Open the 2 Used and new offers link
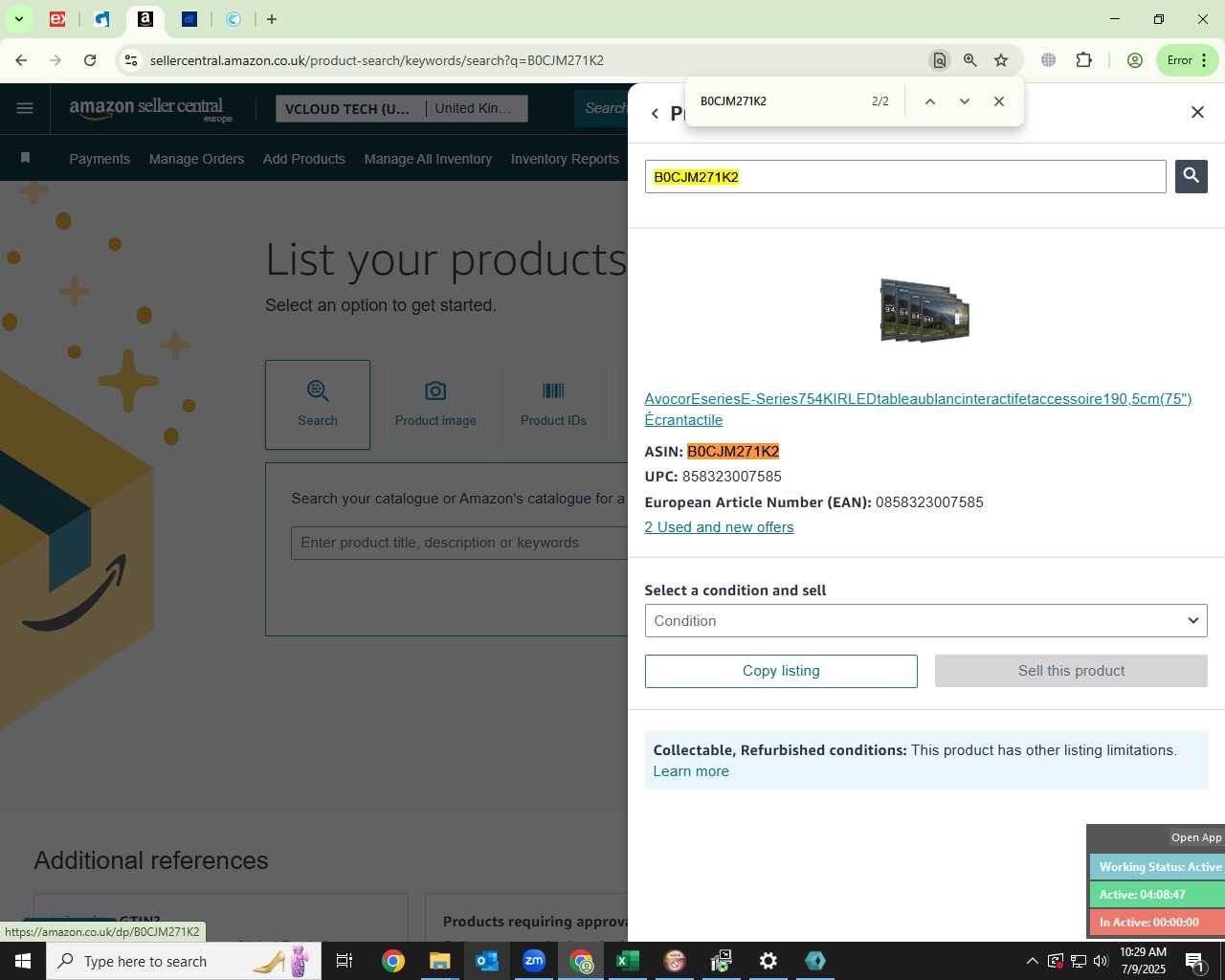 point(719,527)
